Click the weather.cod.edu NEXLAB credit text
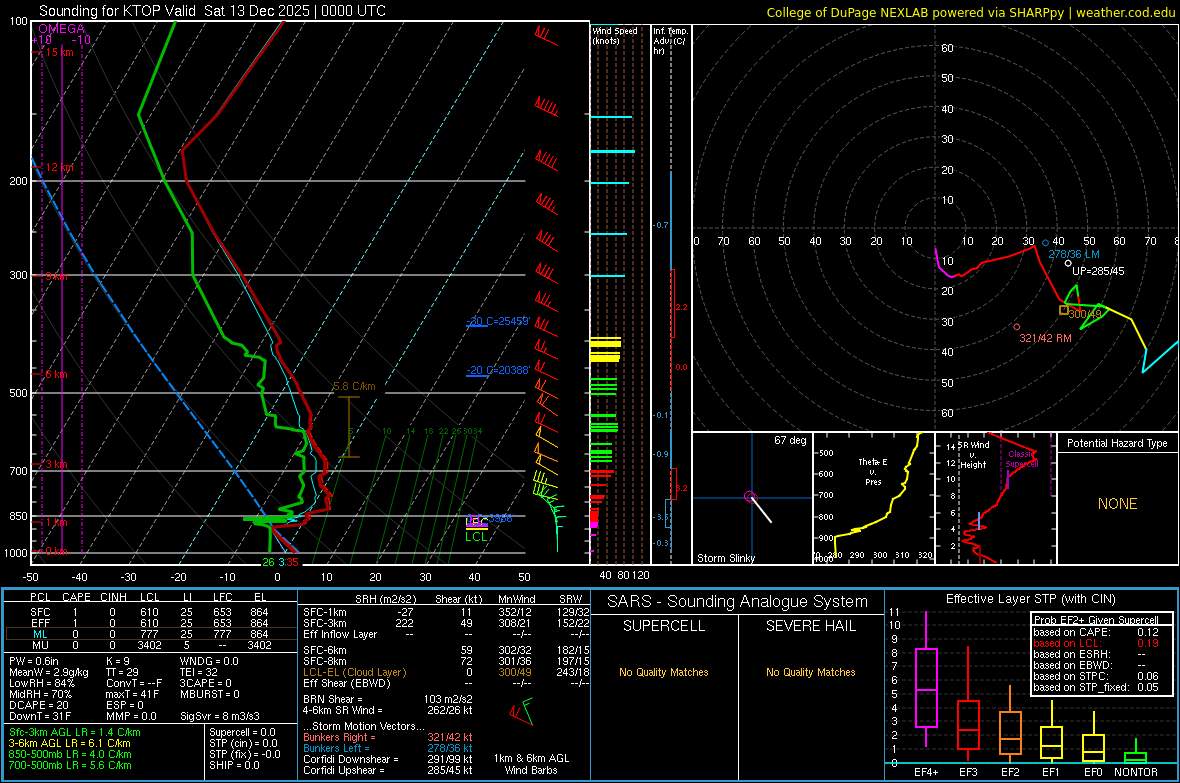Image resolution: width=1180 pixels, height=783 pixels. pyautogui.click(x=970, y=12)
